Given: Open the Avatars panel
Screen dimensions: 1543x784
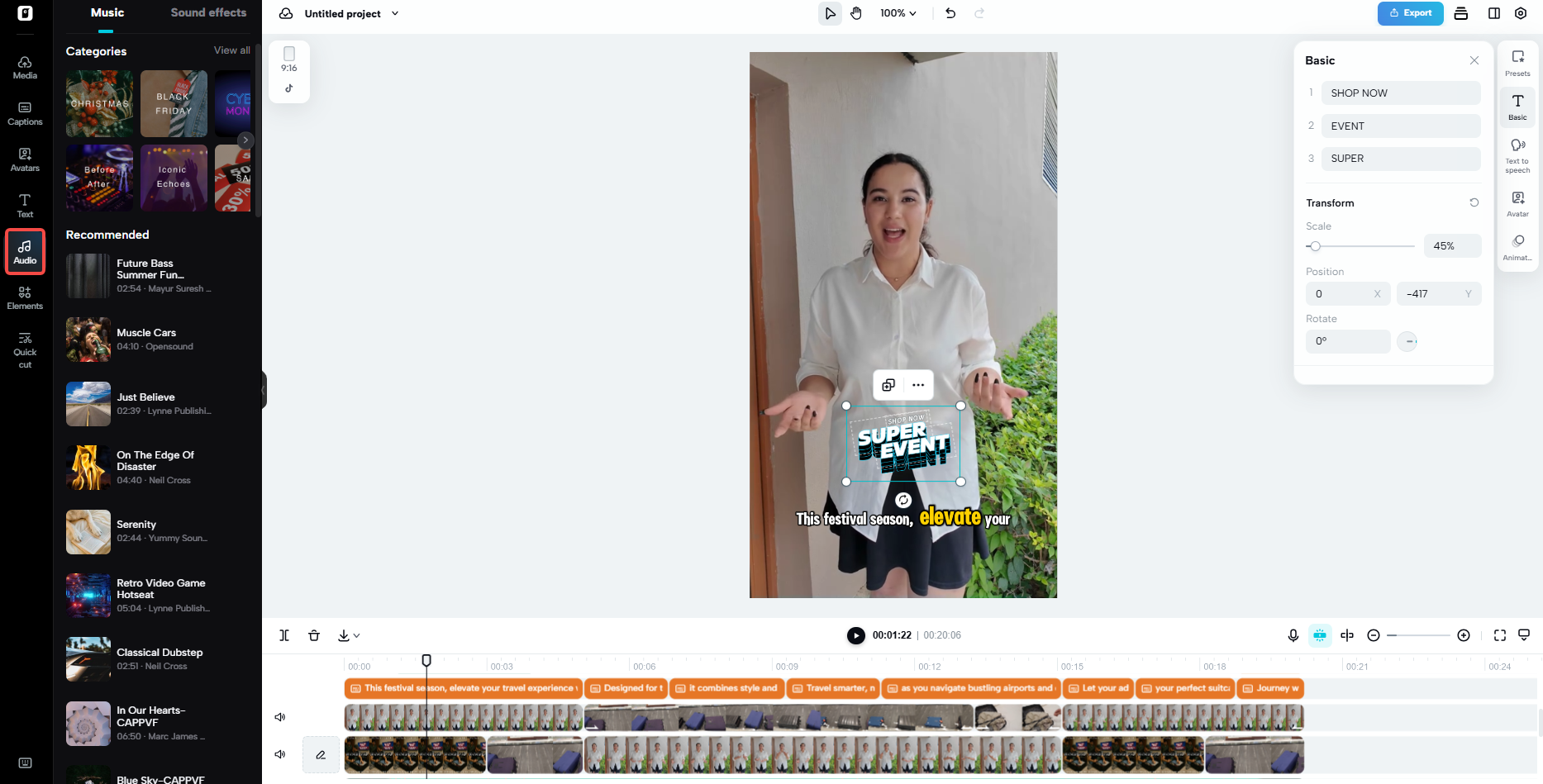Looking at the screenshot, I should click(25, 160).
